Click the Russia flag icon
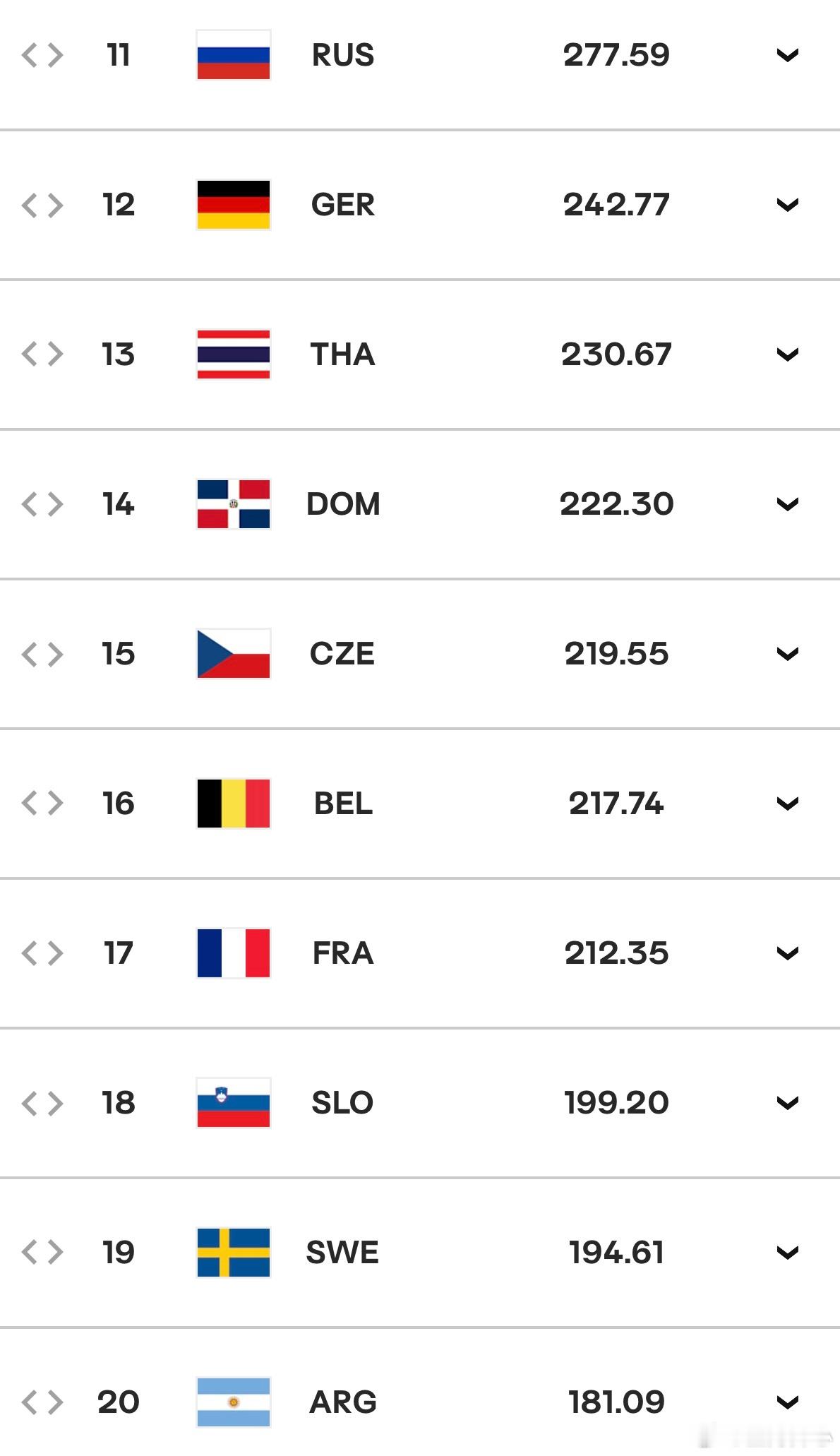 point(233,55)
